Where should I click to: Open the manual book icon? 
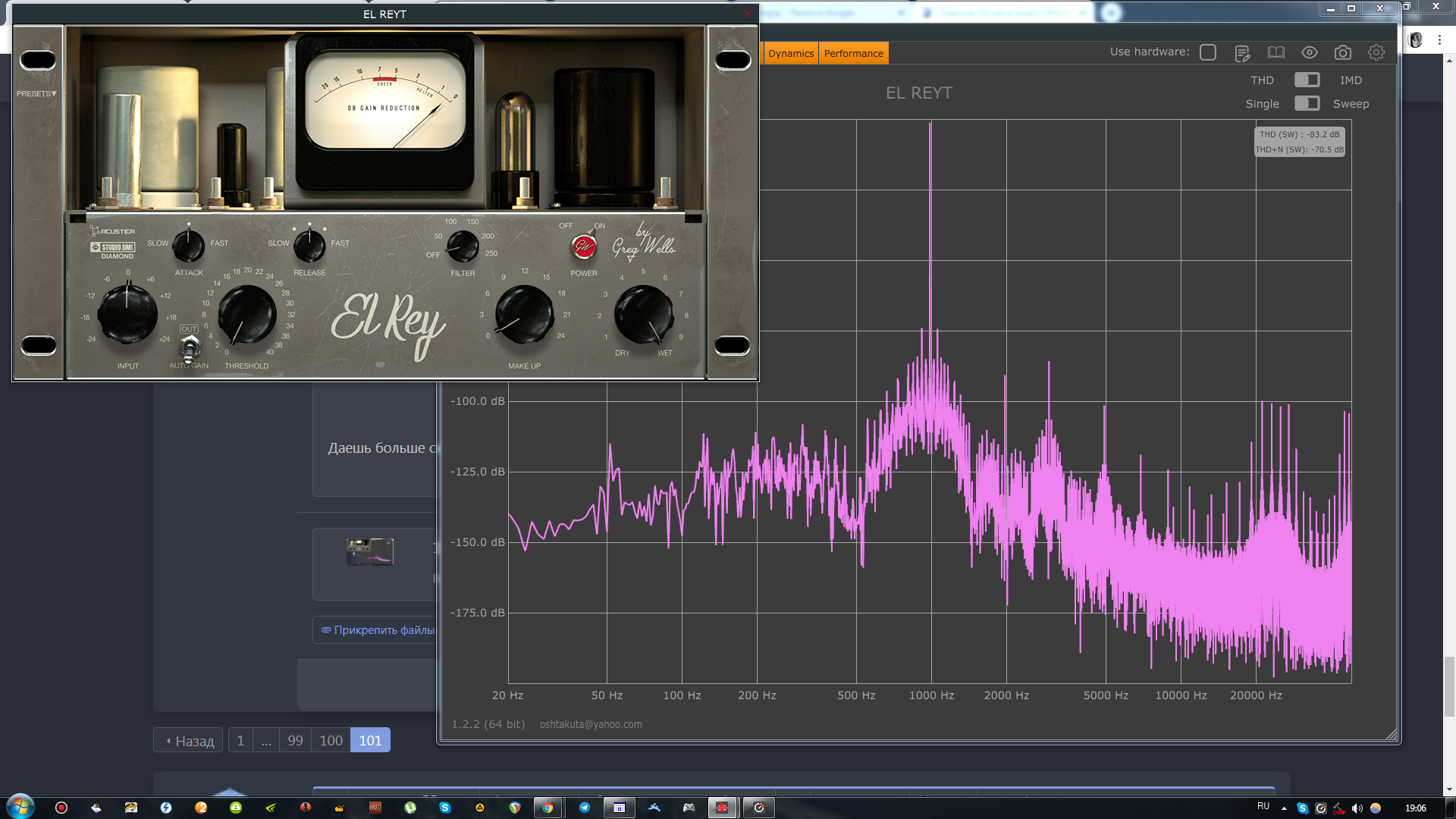tap(1276, 52)
